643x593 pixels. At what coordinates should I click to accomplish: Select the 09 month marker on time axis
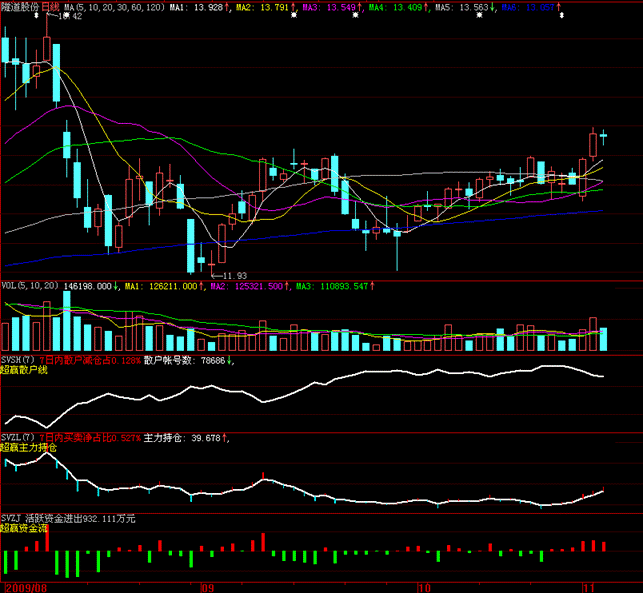[208, 587]
